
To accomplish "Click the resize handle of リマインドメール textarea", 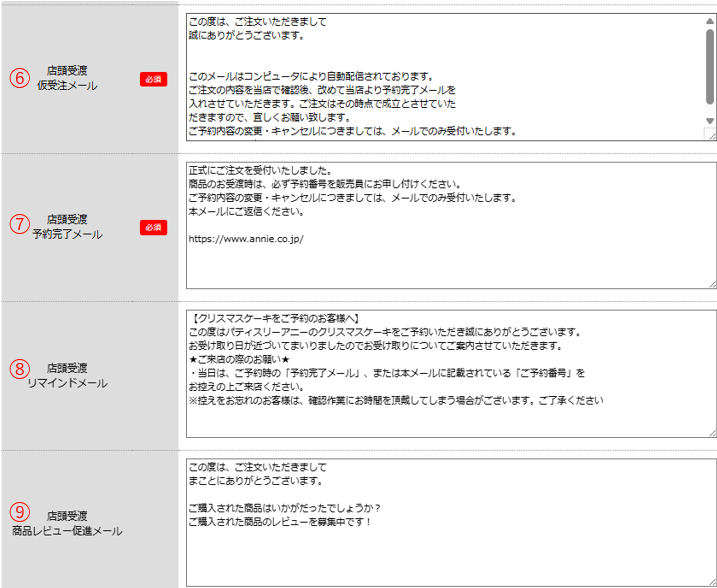I will [711, 432].
